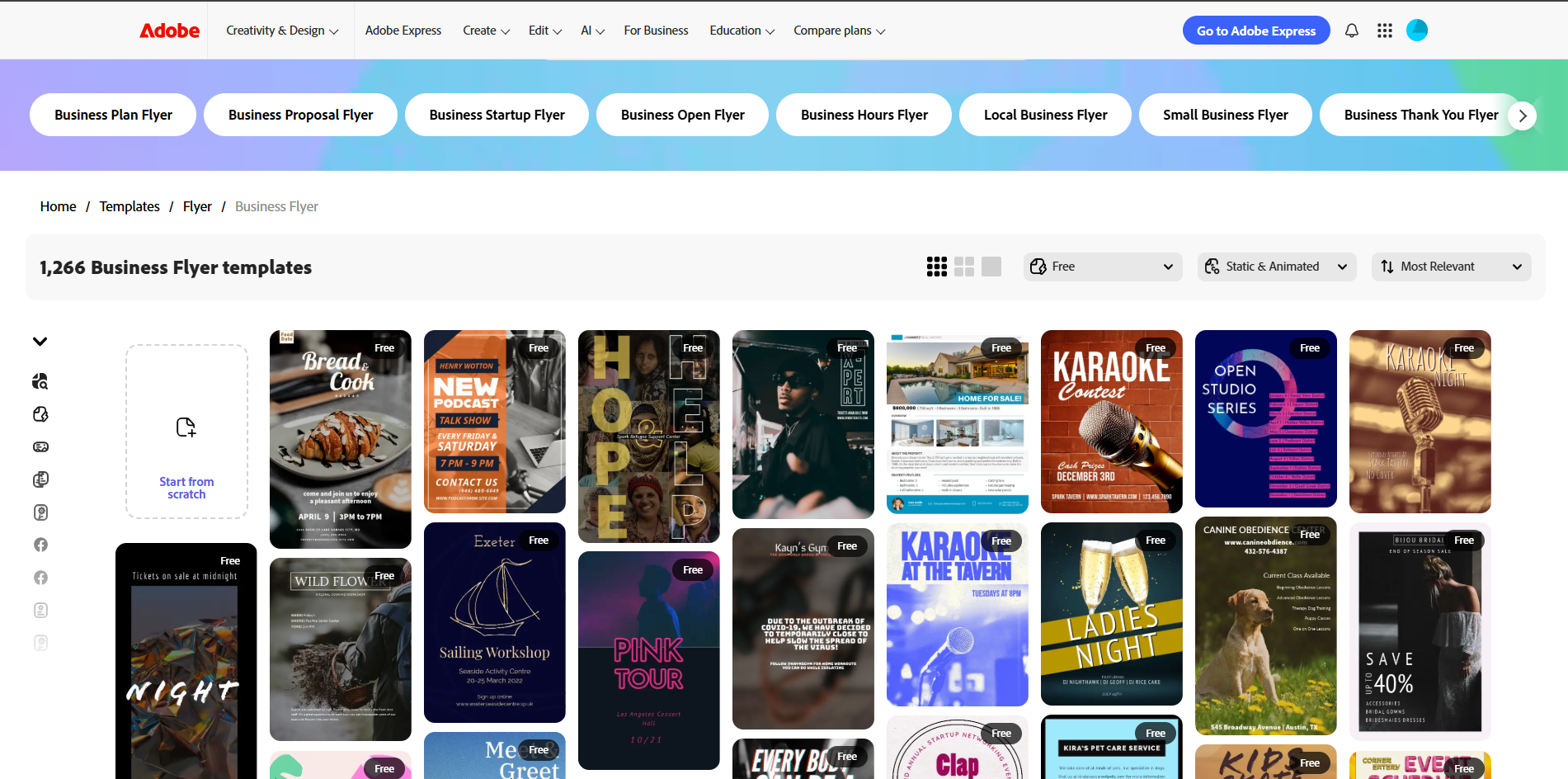Screen dimensions: 1568x779
Task: Open the Canine Obedience template
Action: pyautogui.click(x=1265, y=626)
